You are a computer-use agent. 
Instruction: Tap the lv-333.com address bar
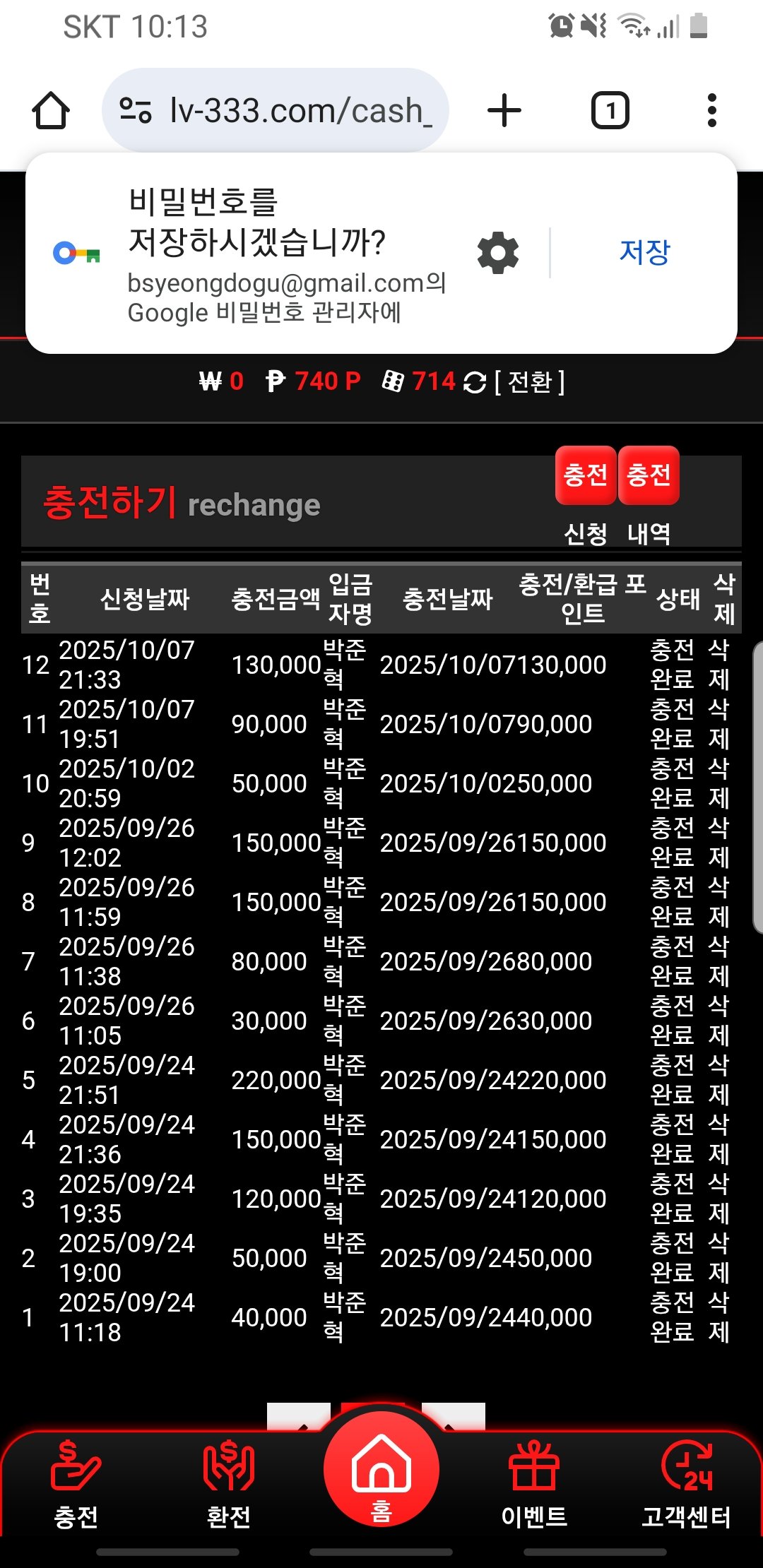(300, 111)
